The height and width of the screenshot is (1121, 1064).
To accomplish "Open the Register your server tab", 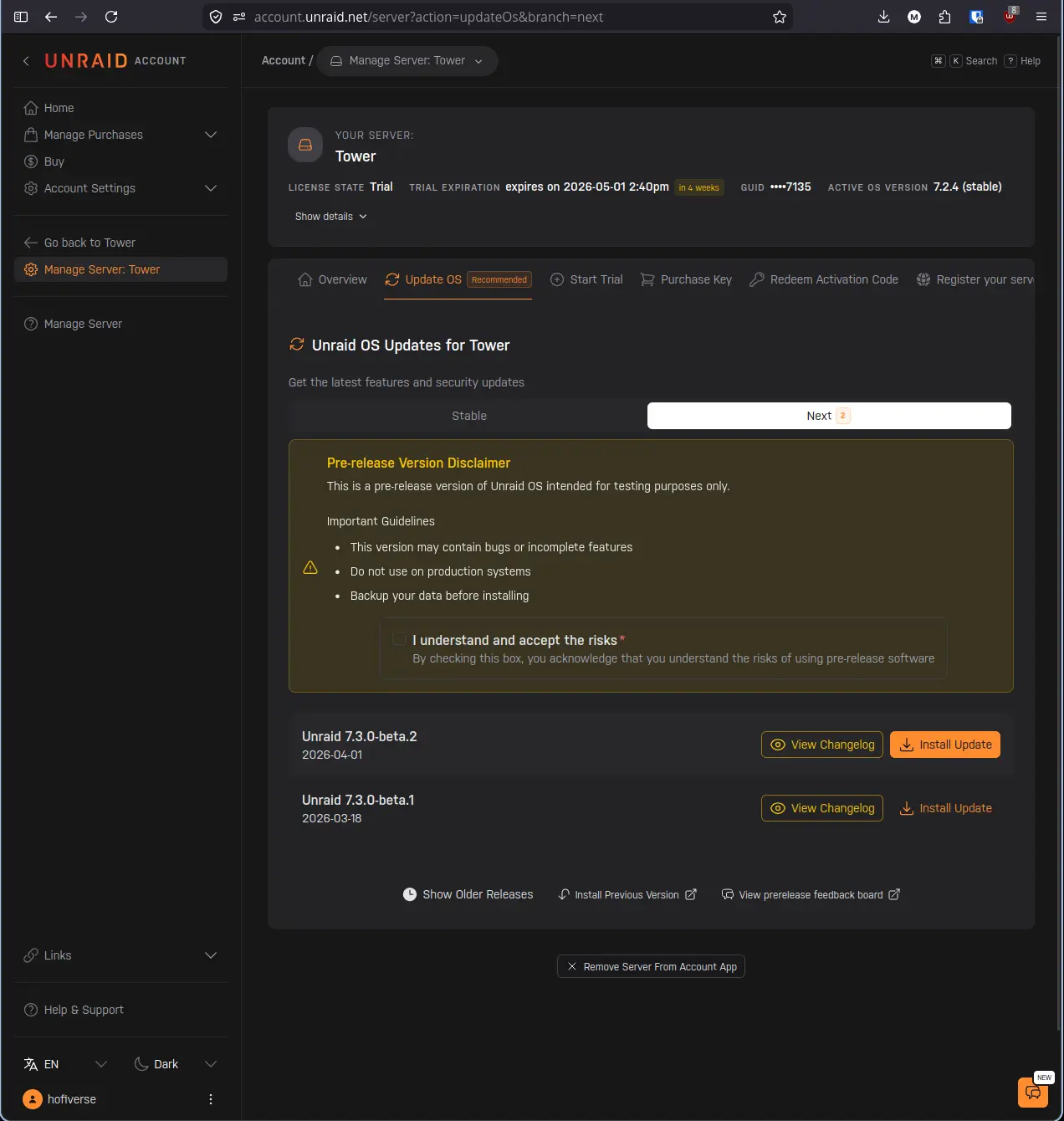I will 975,279.
